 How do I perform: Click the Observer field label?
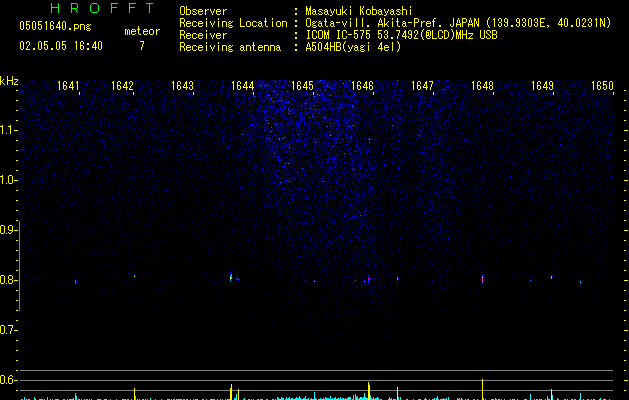coord(203,11)
